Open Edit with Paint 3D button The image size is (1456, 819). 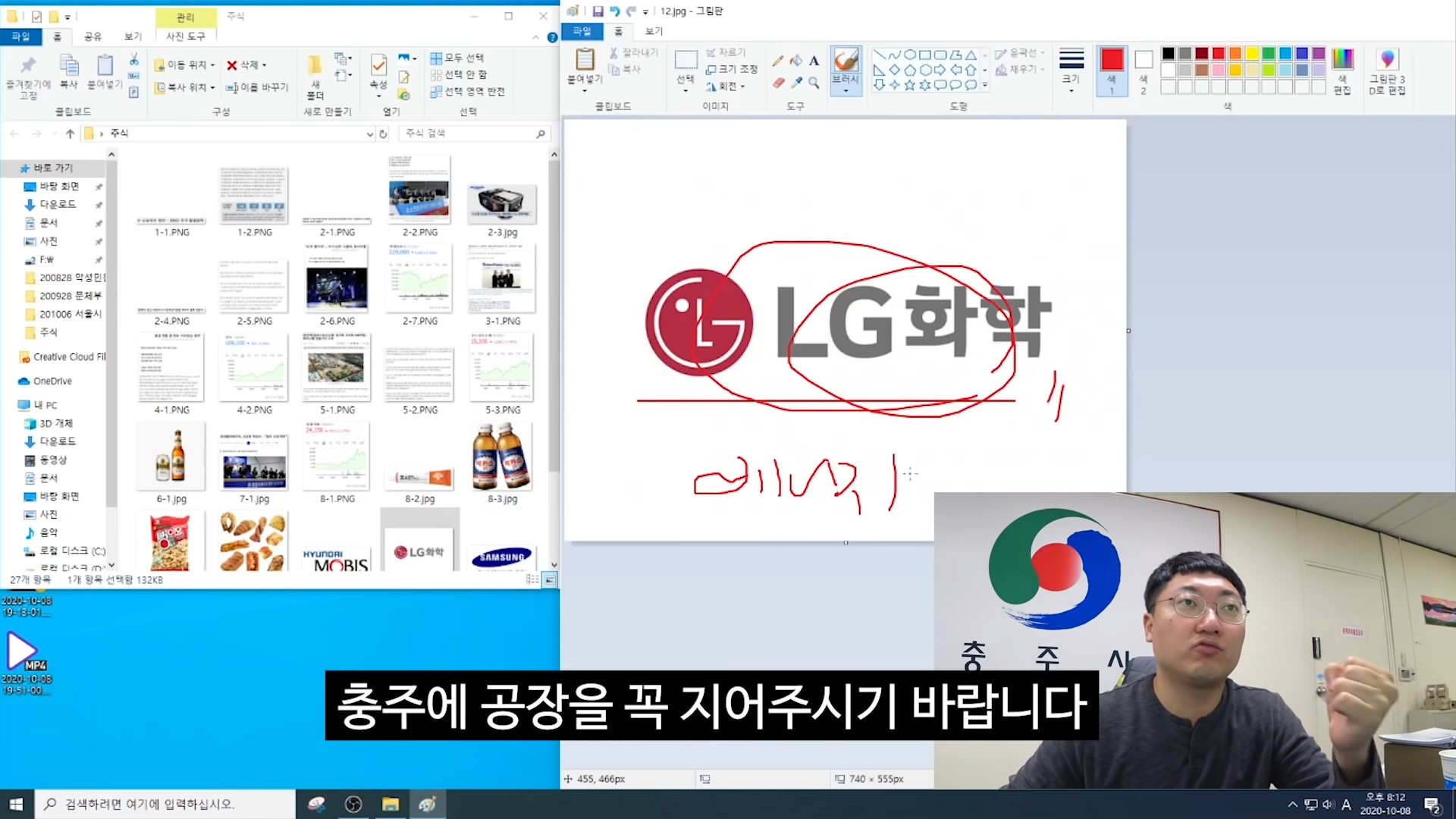(x=1387, y=71)
